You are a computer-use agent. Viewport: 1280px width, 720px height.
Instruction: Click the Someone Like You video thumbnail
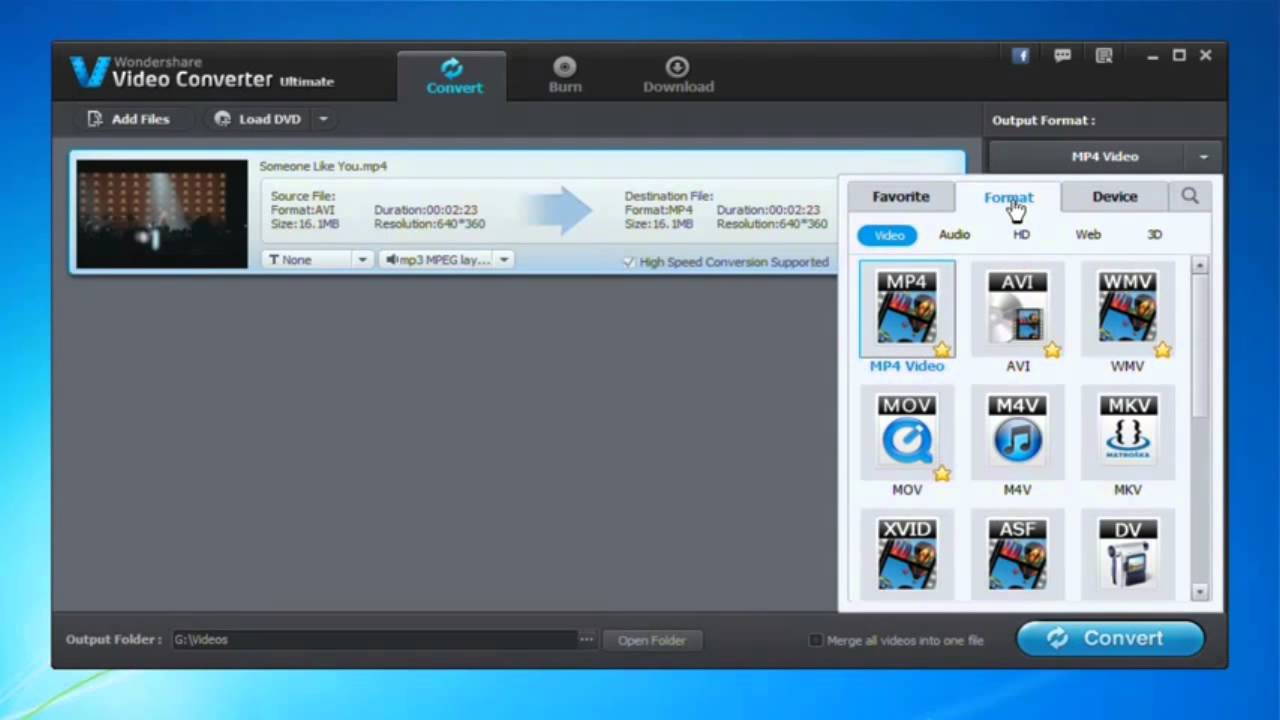(162, 214)
